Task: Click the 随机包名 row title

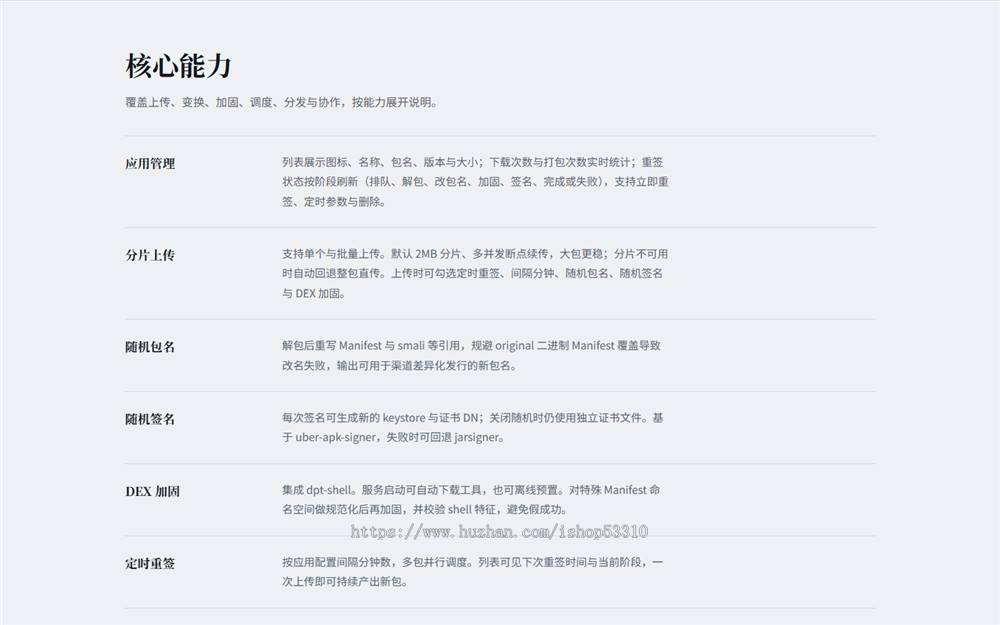Action: pyautogui.click(x=150, y=347)
